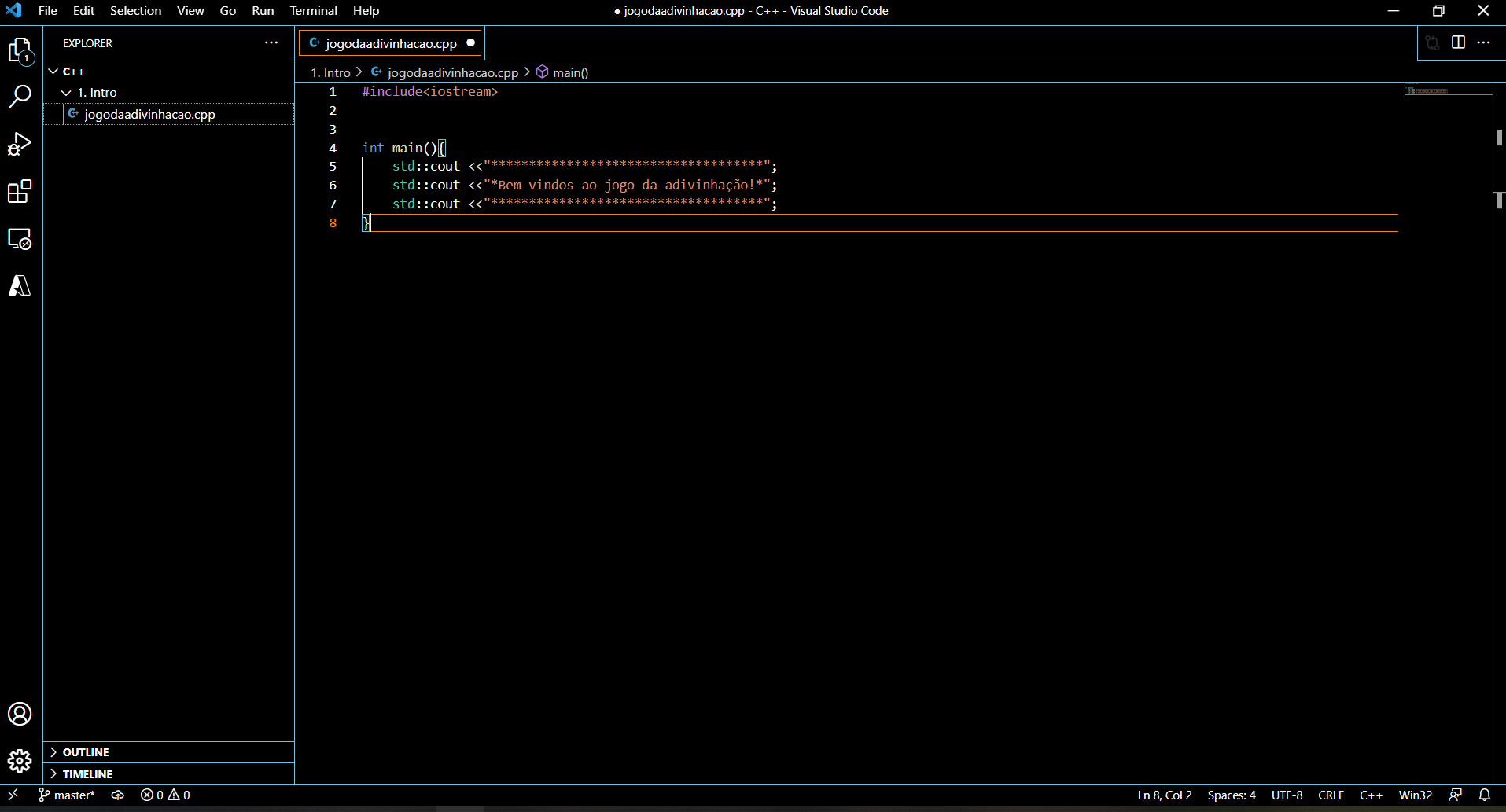
Task: Open the feedback icon in status bar
Action: 1456,795
